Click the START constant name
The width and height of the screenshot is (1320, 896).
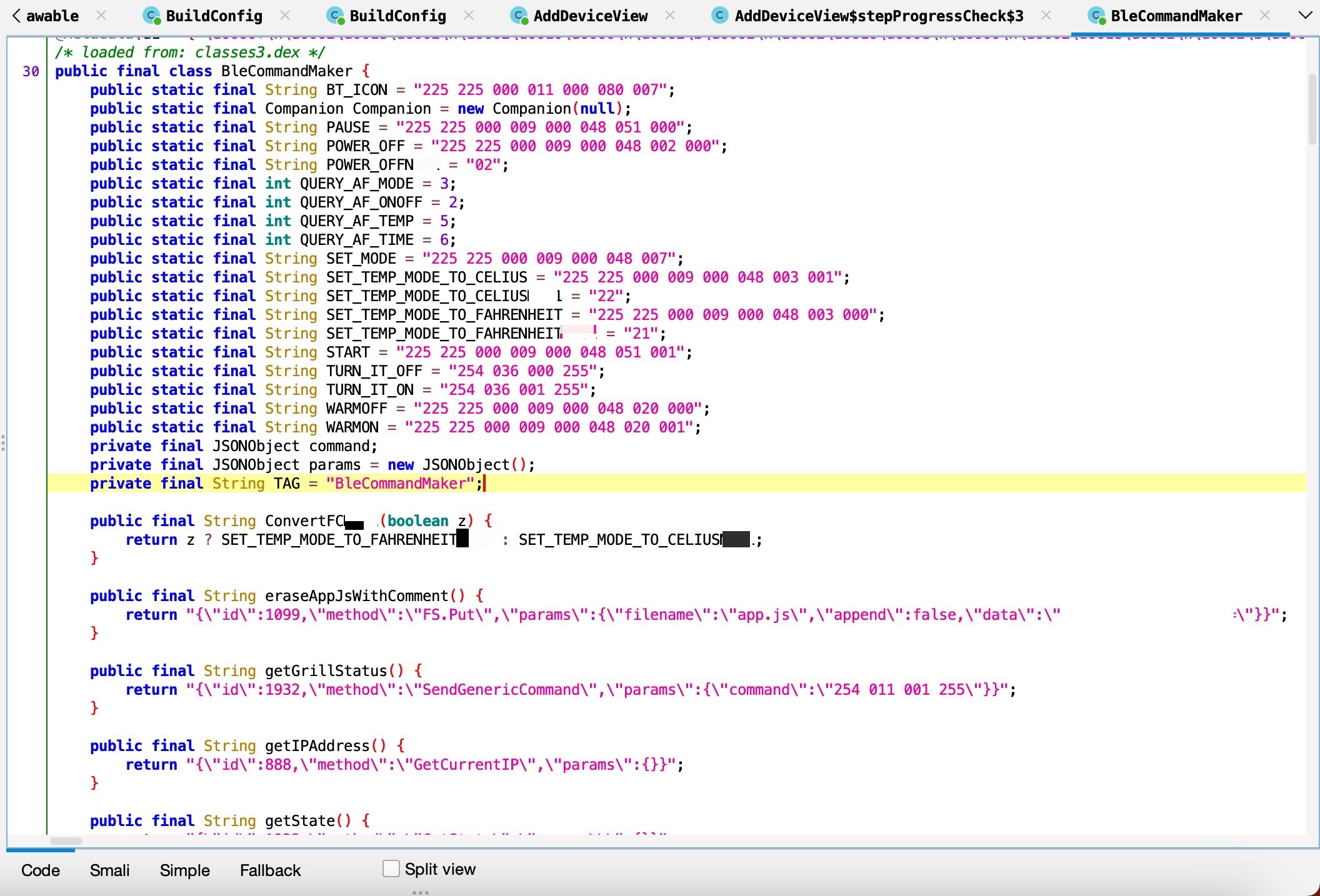tap(348, 352)
